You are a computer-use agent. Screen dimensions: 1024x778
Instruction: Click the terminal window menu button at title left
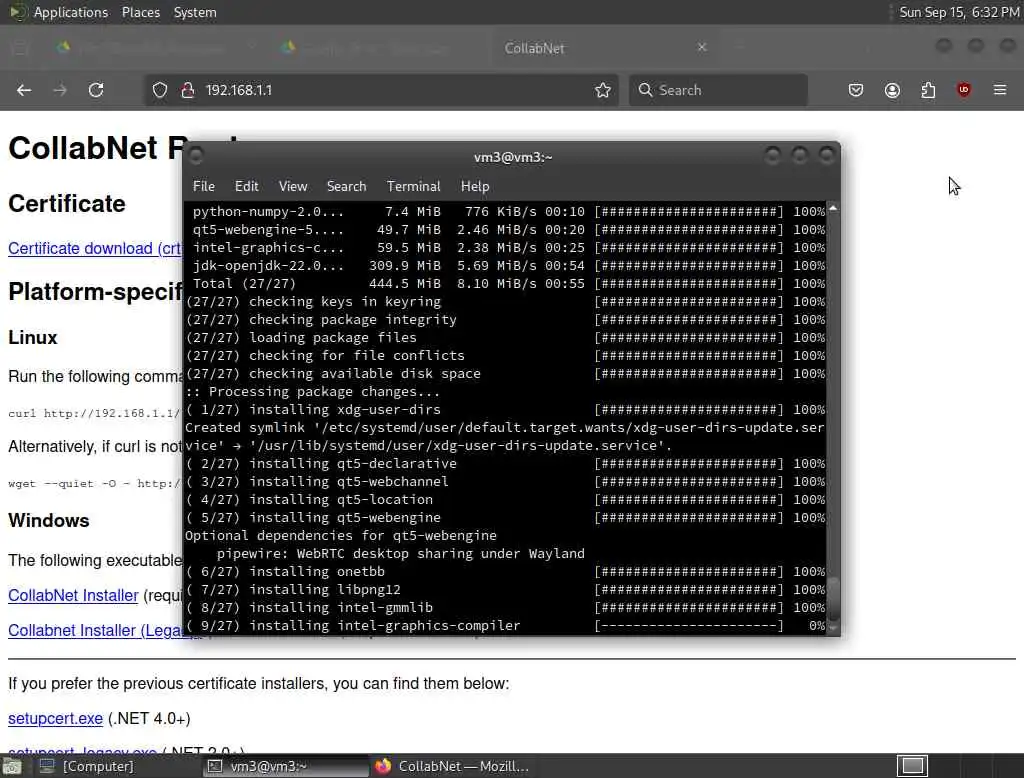[195, 156]
